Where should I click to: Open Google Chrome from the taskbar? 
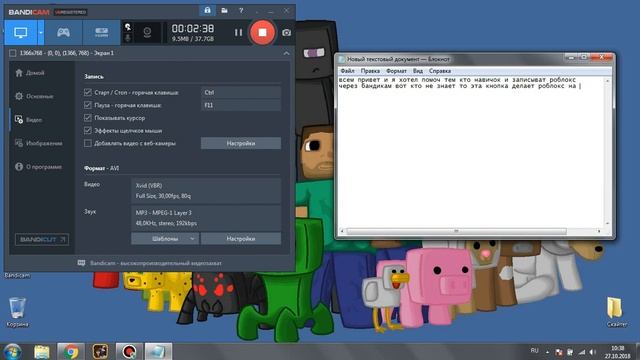tap(71, 352)
